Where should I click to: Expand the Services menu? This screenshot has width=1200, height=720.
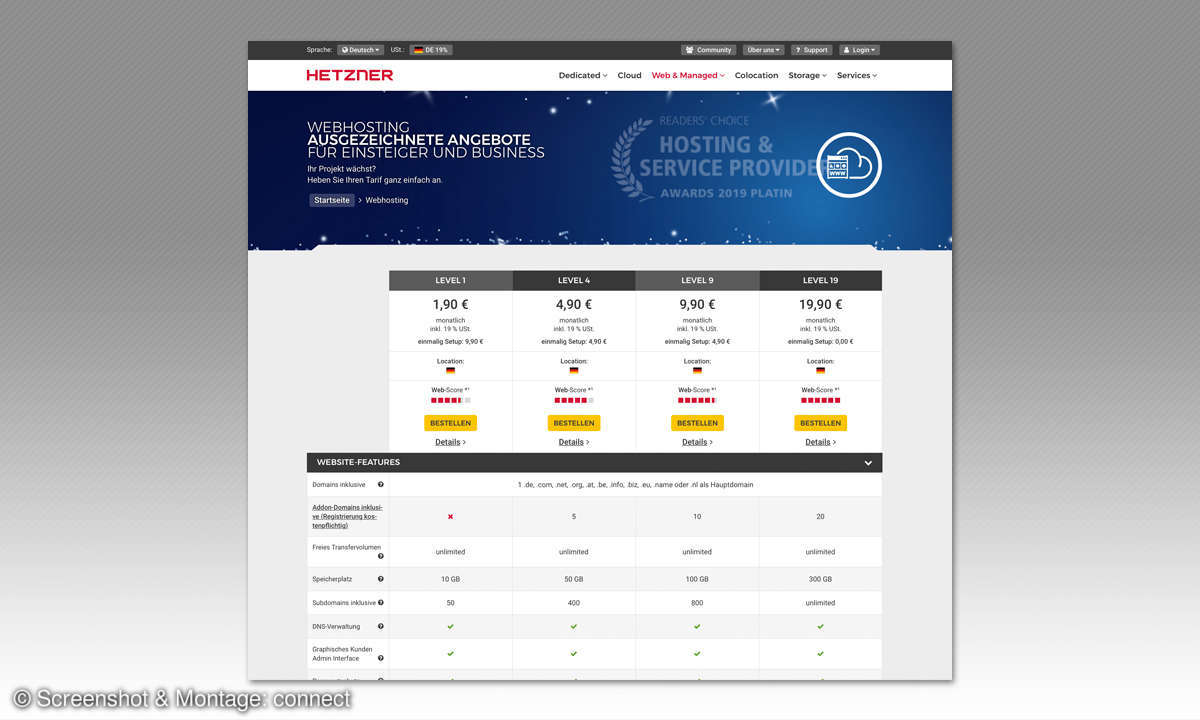tap(857, 75)
